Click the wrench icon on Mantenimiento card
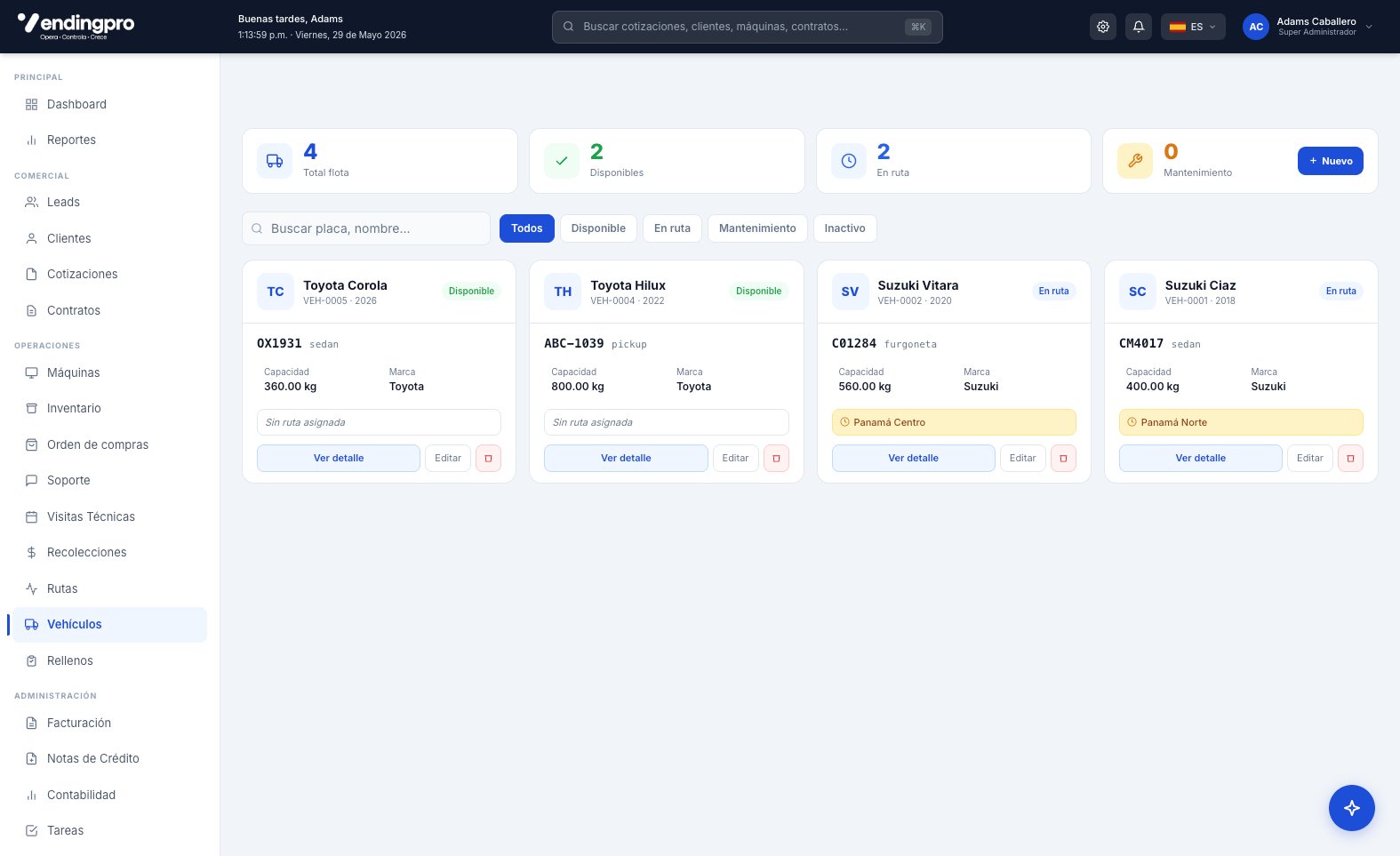The height and width of the screenshot is (856, 1400). pyautogui.click(x=1135, y=161)
